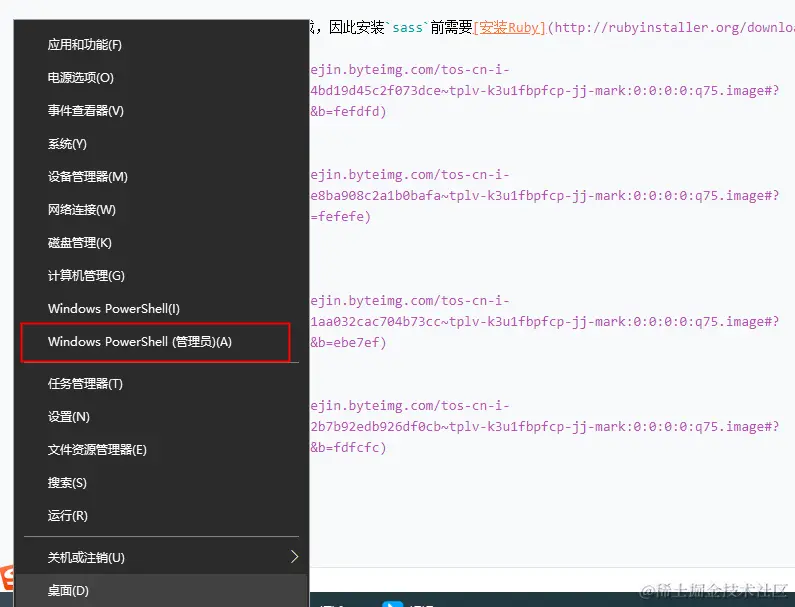
Task: Click the image URL ending &b=fdfcfc)
Action: [348, 448]
